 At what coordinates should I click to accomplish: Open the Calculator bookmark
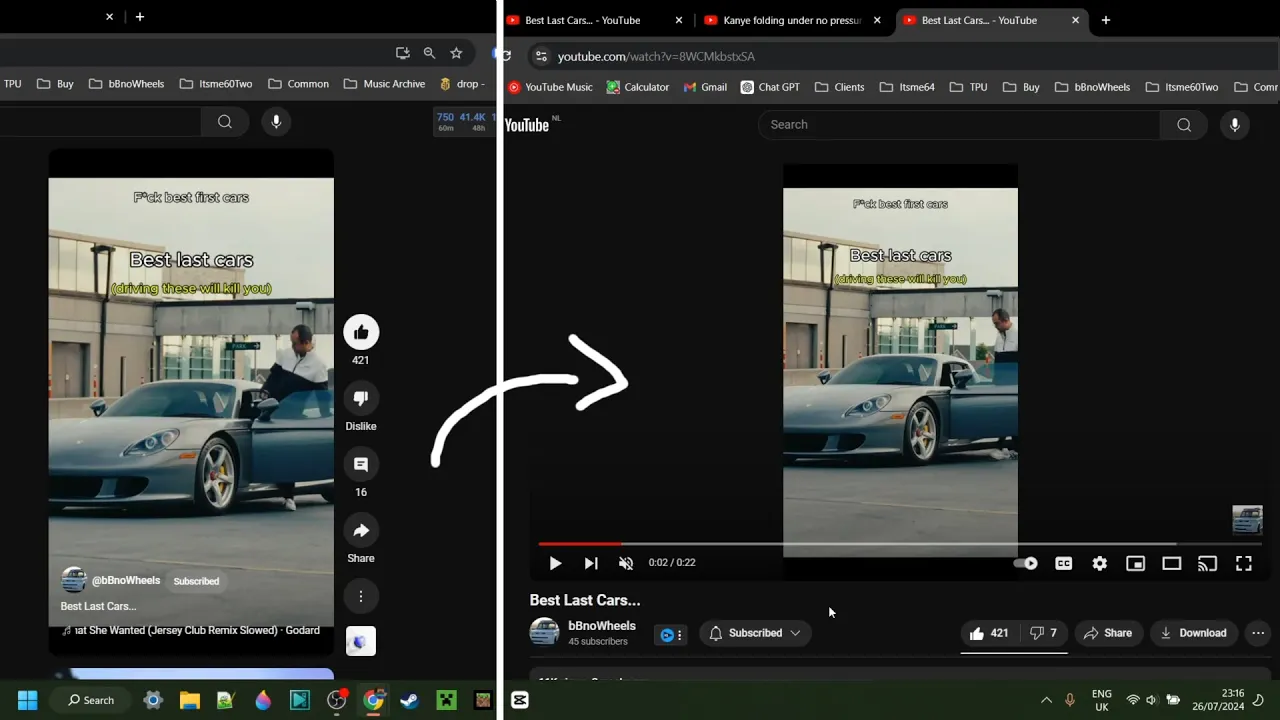pos(637,87)
